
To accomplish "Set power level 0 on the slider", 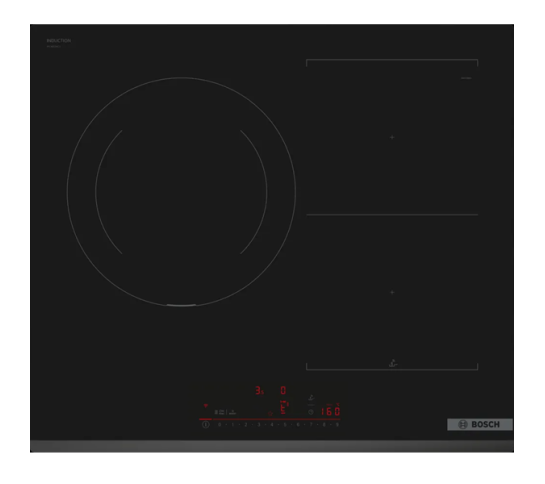I will (219, 425).
